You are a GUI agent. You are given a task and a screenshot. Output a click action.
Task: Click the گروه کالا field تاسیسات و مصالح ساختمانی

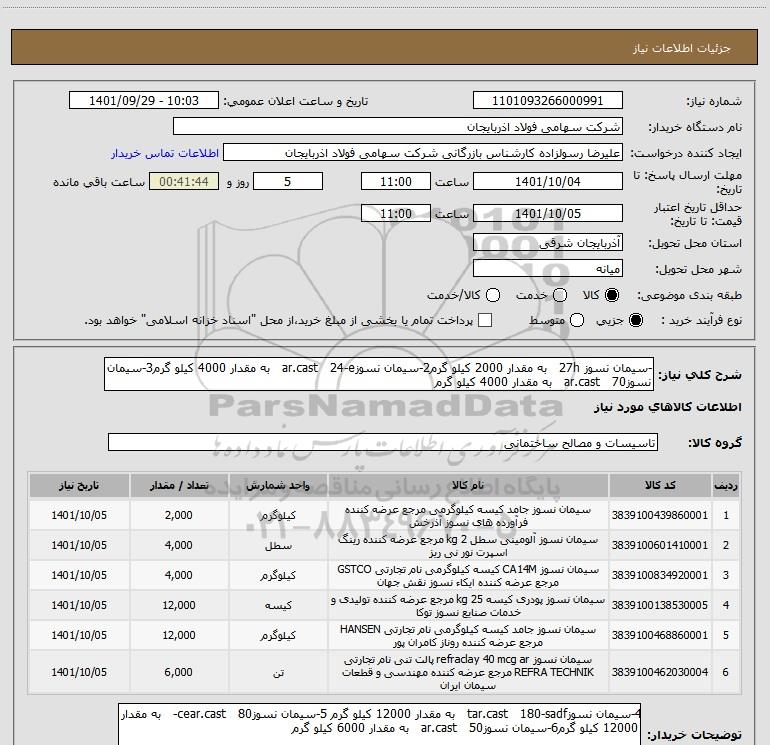coord(383,442)
